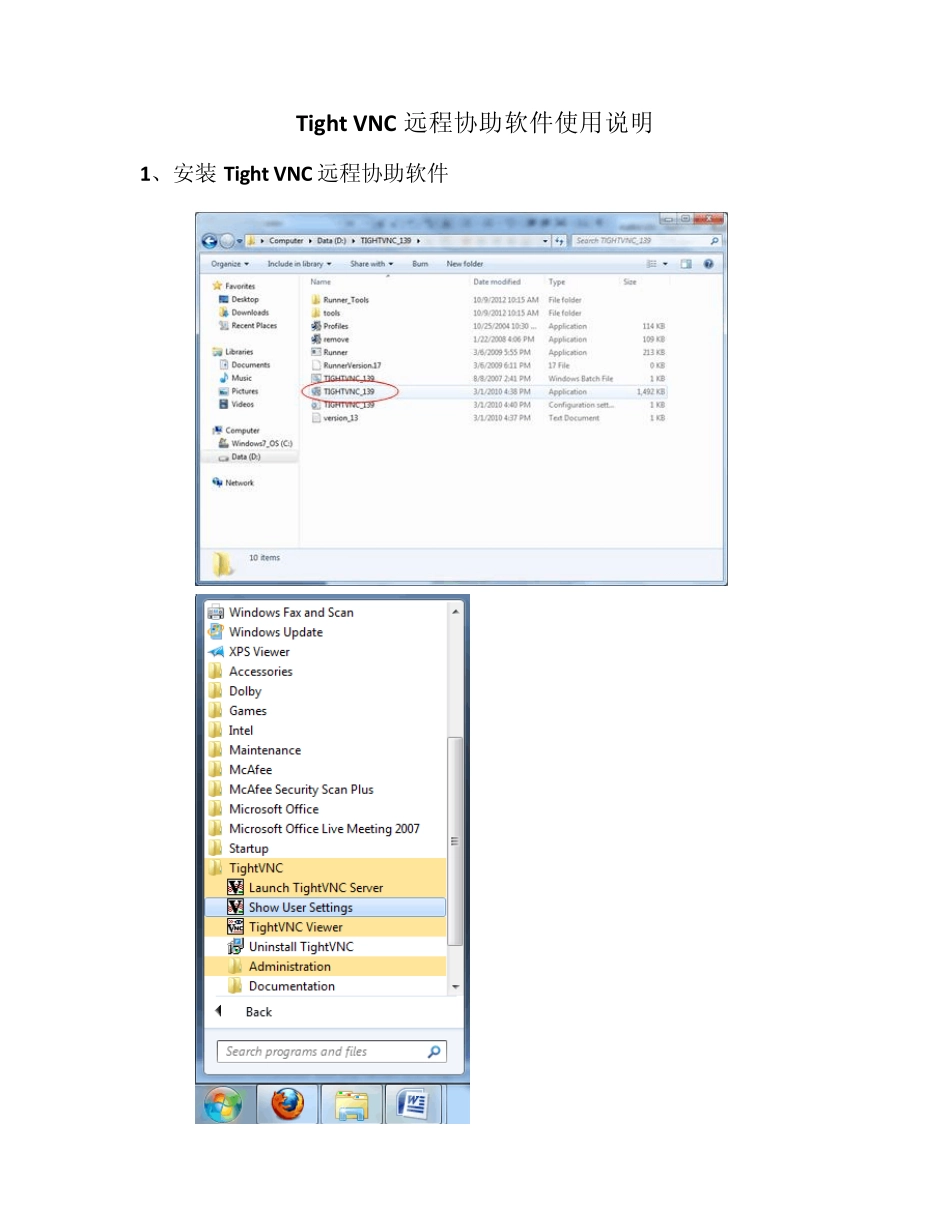Screen dimensions: 950x1230
Task: Open the view options dropdown arrow
Action: (x=666, y=264)
